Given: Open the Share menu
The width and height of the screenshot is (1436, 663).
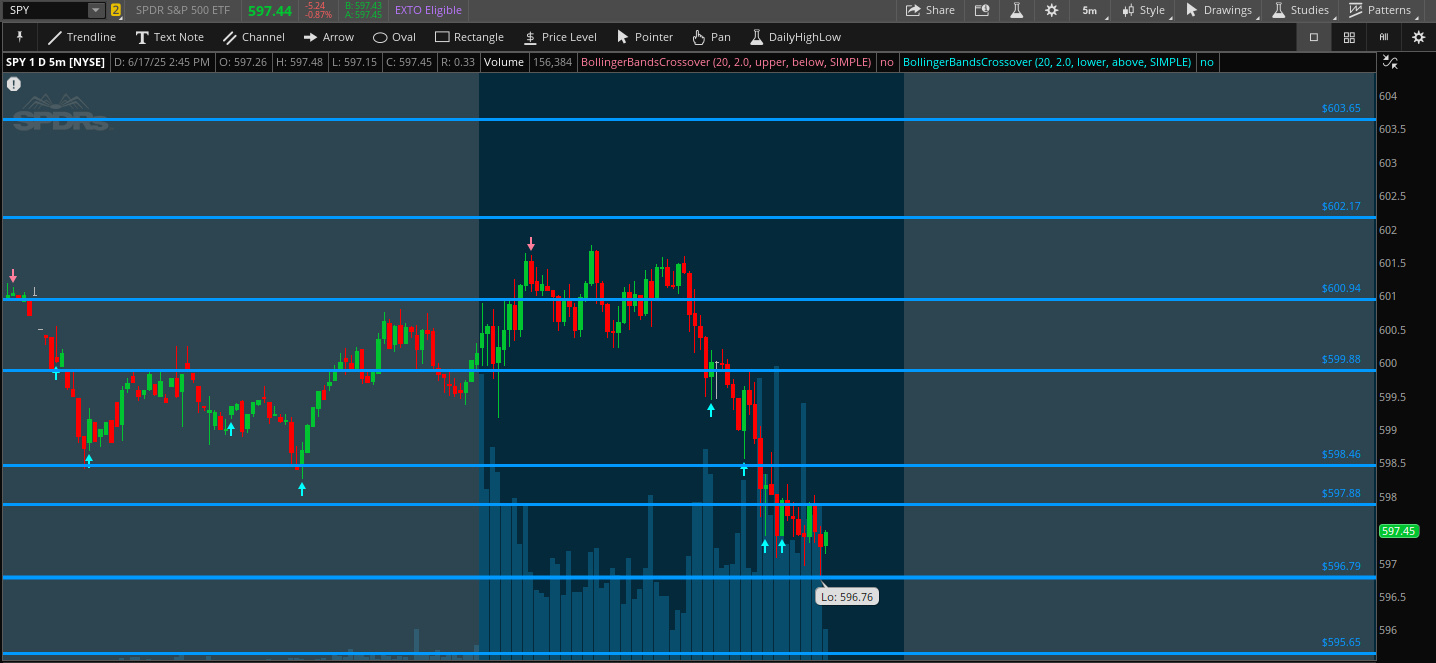Looking at the screenshot, I should pyautogui.click(x=930, y=10).
